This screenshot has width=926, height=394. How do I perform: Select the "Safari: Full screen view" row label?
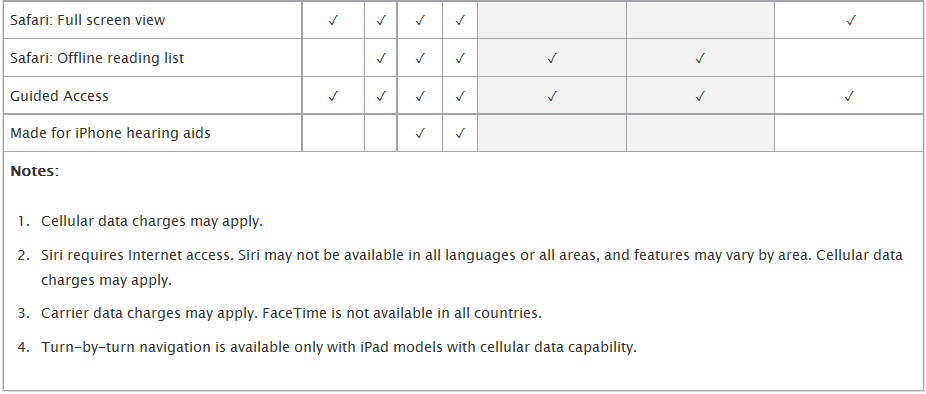[x=88, y=20]
